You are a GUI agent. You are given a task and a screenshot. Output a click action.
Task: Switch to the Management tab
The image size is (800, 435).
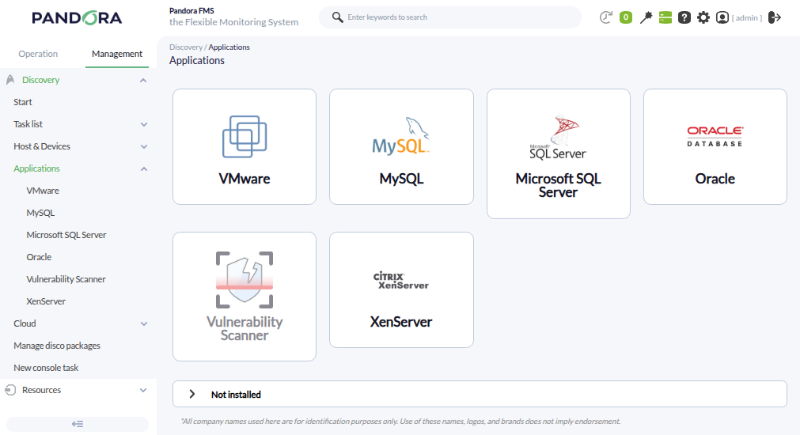[117, 54]
